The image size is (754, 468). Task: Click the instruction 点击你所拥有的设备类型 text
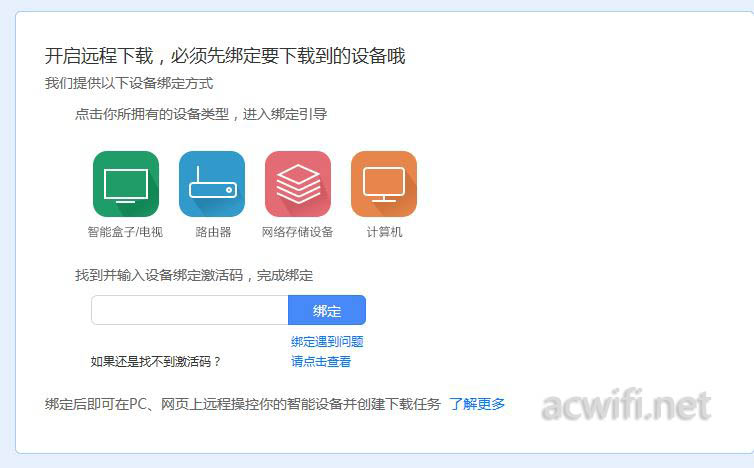click(x=152, y=114)
